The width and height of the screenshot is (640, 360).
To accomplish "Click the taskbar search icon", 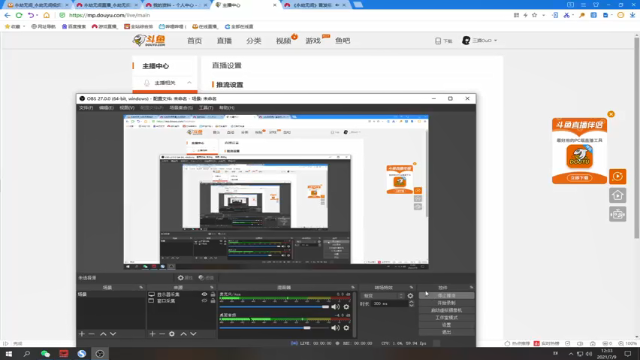I will pyautogui.click(x=27, y=354).
